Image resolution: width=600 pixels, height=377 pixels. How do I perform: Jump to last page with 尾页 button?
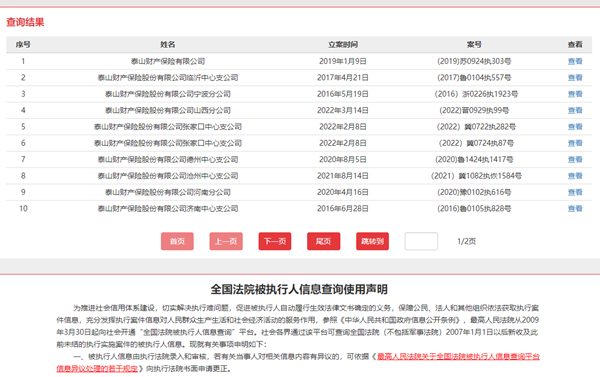click(x=323, y=241)
